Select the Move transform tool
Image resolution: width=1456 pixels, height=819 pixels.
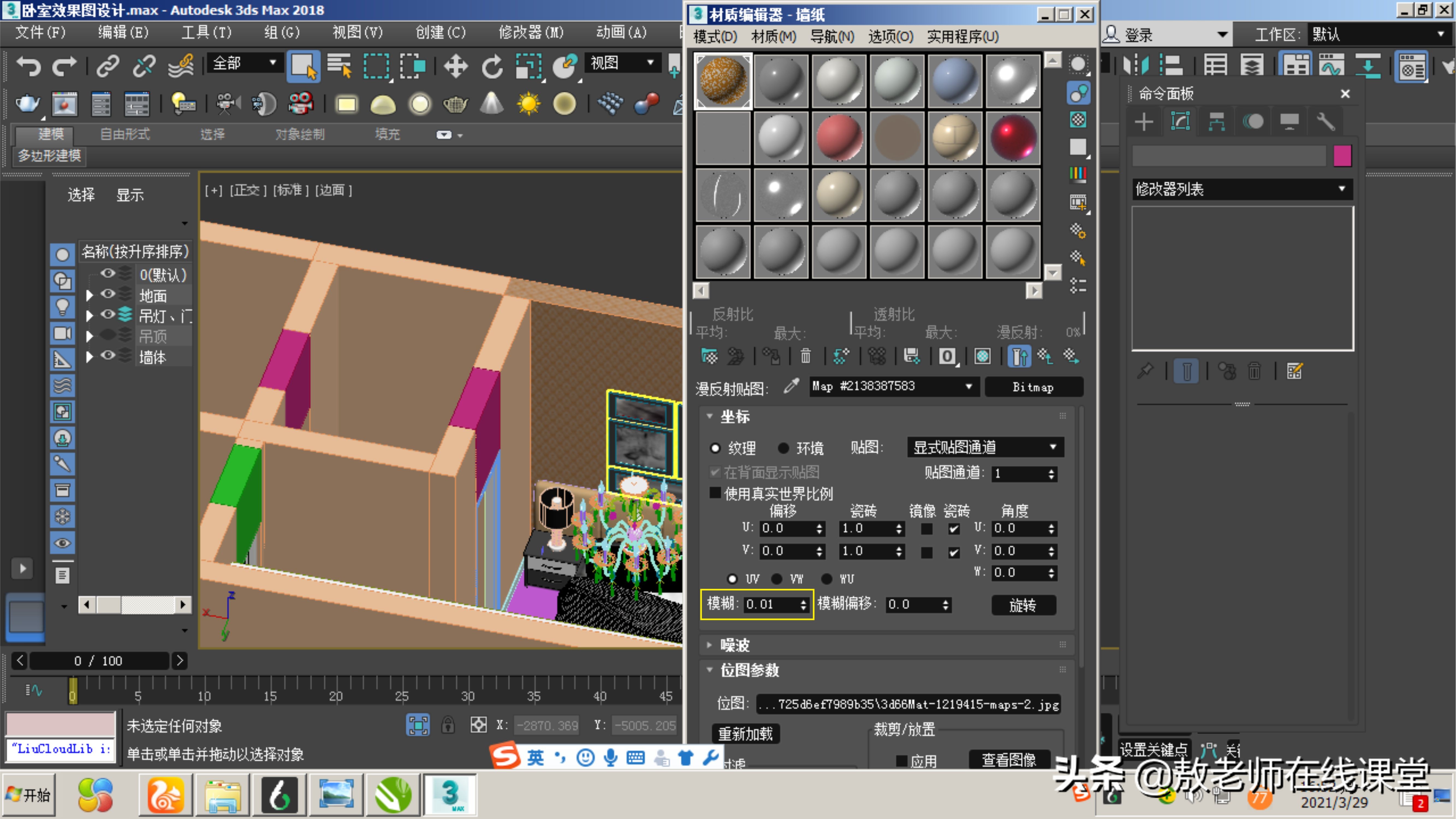(x=456, y=67)
